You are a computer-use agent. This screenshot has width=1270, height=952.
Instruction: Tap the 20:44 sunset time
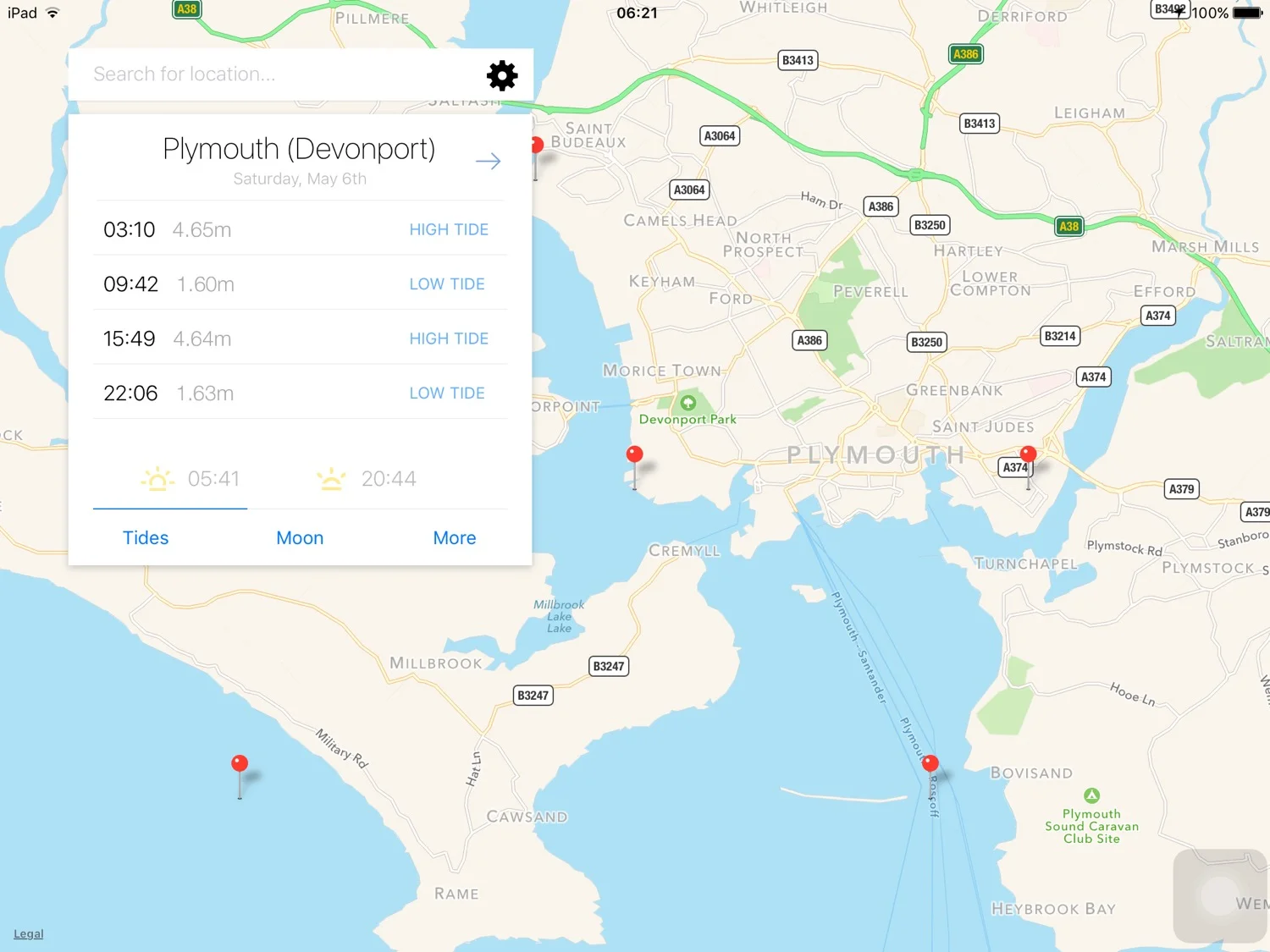389,479
